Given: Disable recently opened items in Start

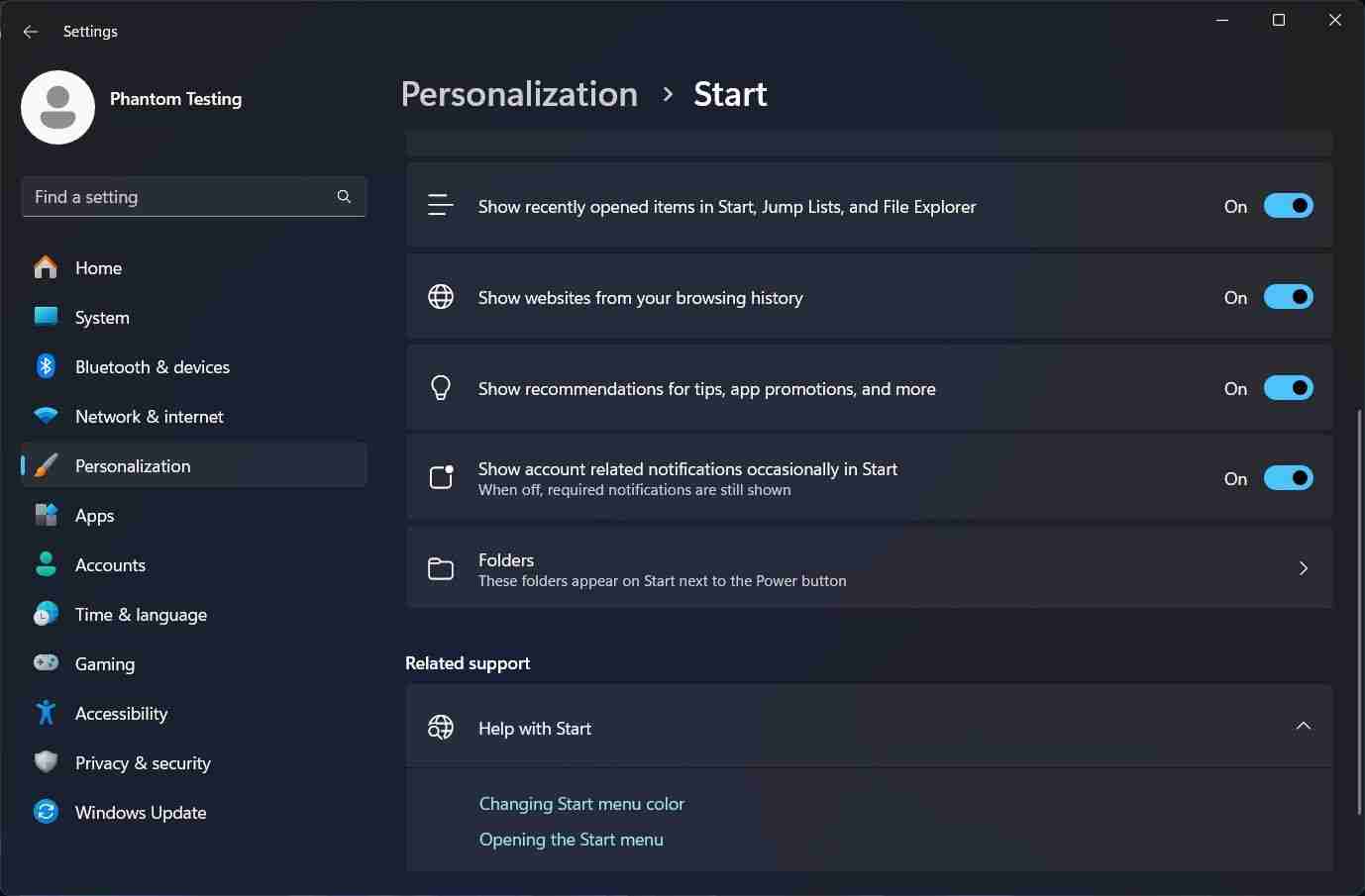Looking at the screenshot, I should pyautogui.click(x=1288, y=206).
